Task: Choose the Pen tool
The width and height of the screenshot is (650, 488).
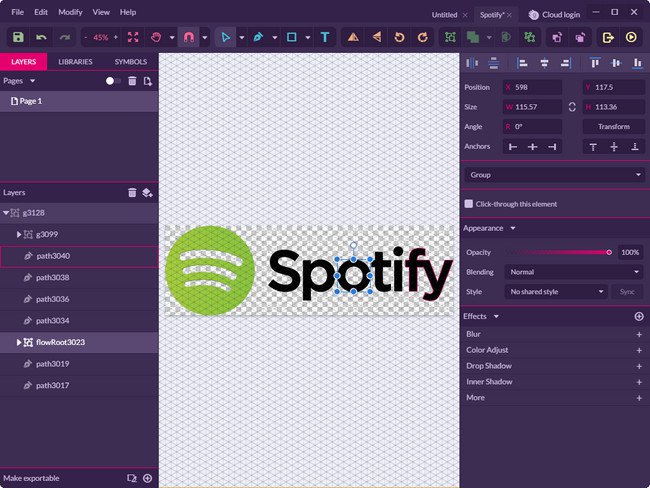Action: coord(258,37)
